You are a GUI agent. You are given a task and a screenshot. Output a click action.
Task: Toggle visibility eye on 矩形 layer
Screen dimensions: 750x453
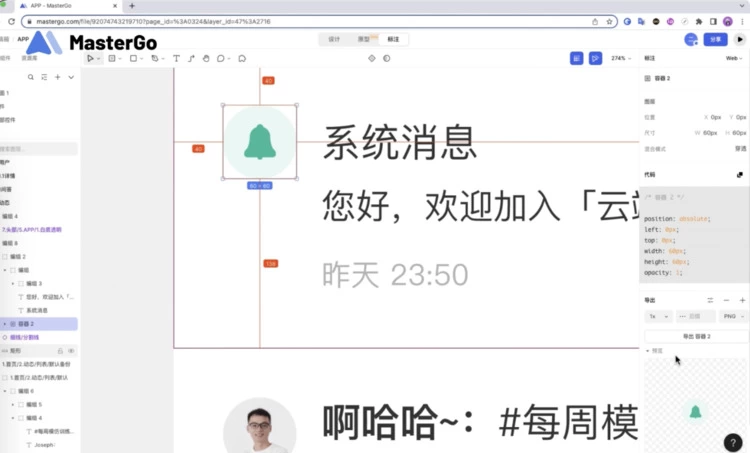71,351
